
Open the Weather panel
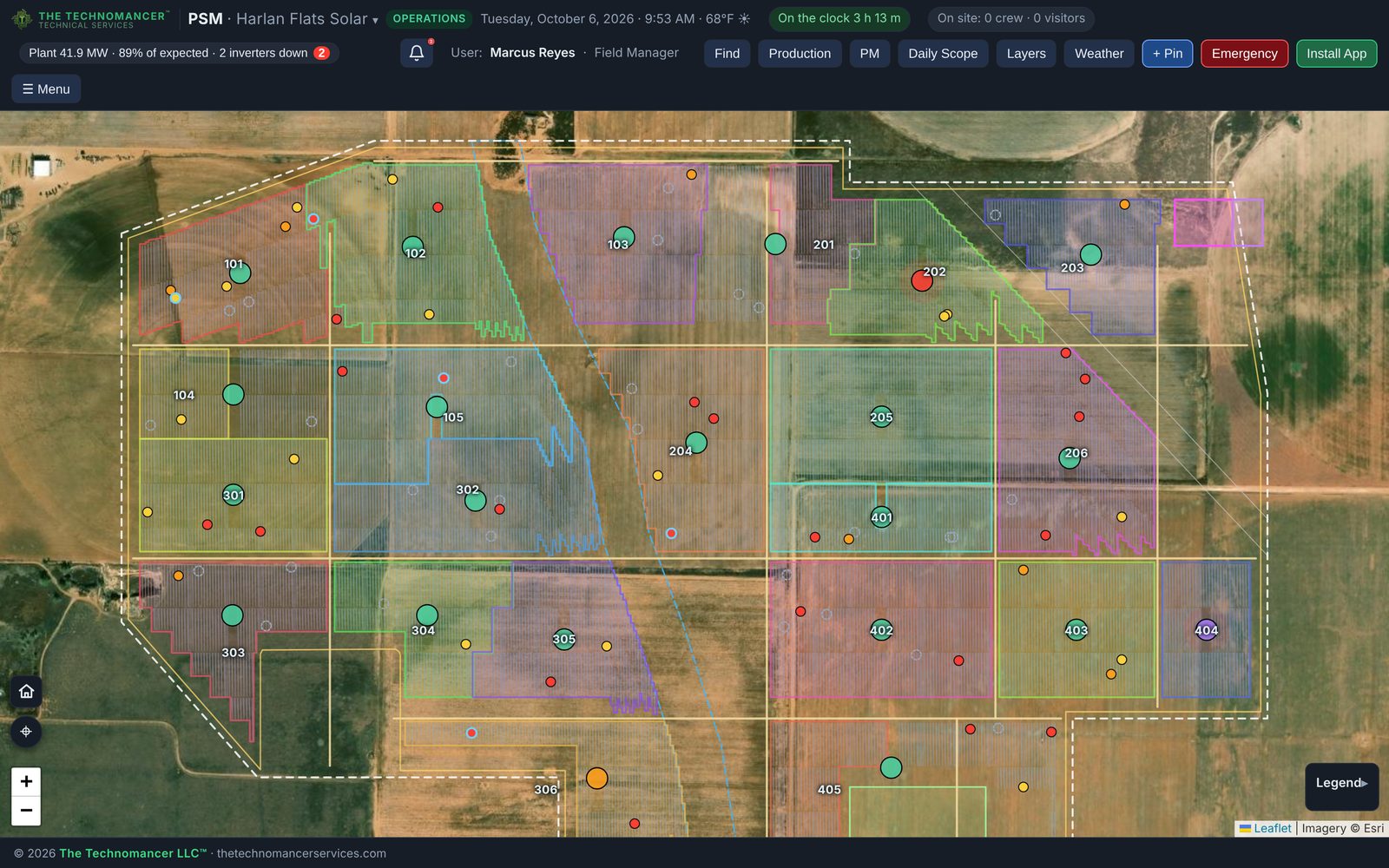pos(1099,53)
